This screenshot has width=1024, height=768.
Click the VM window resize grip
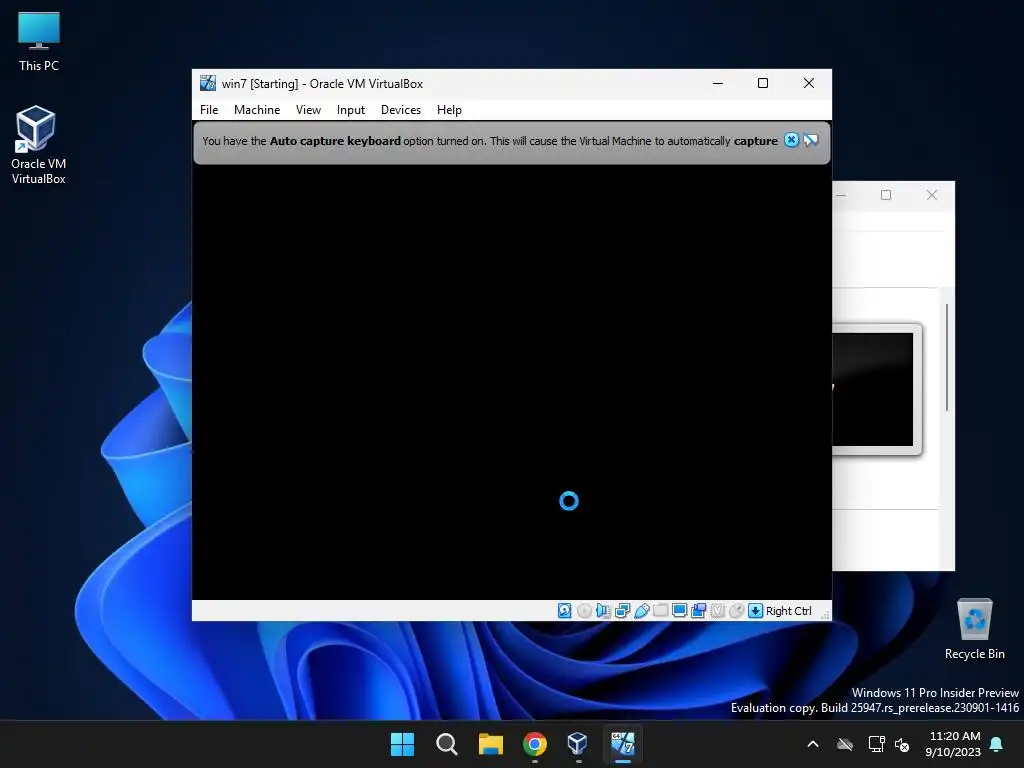(825, 615)
